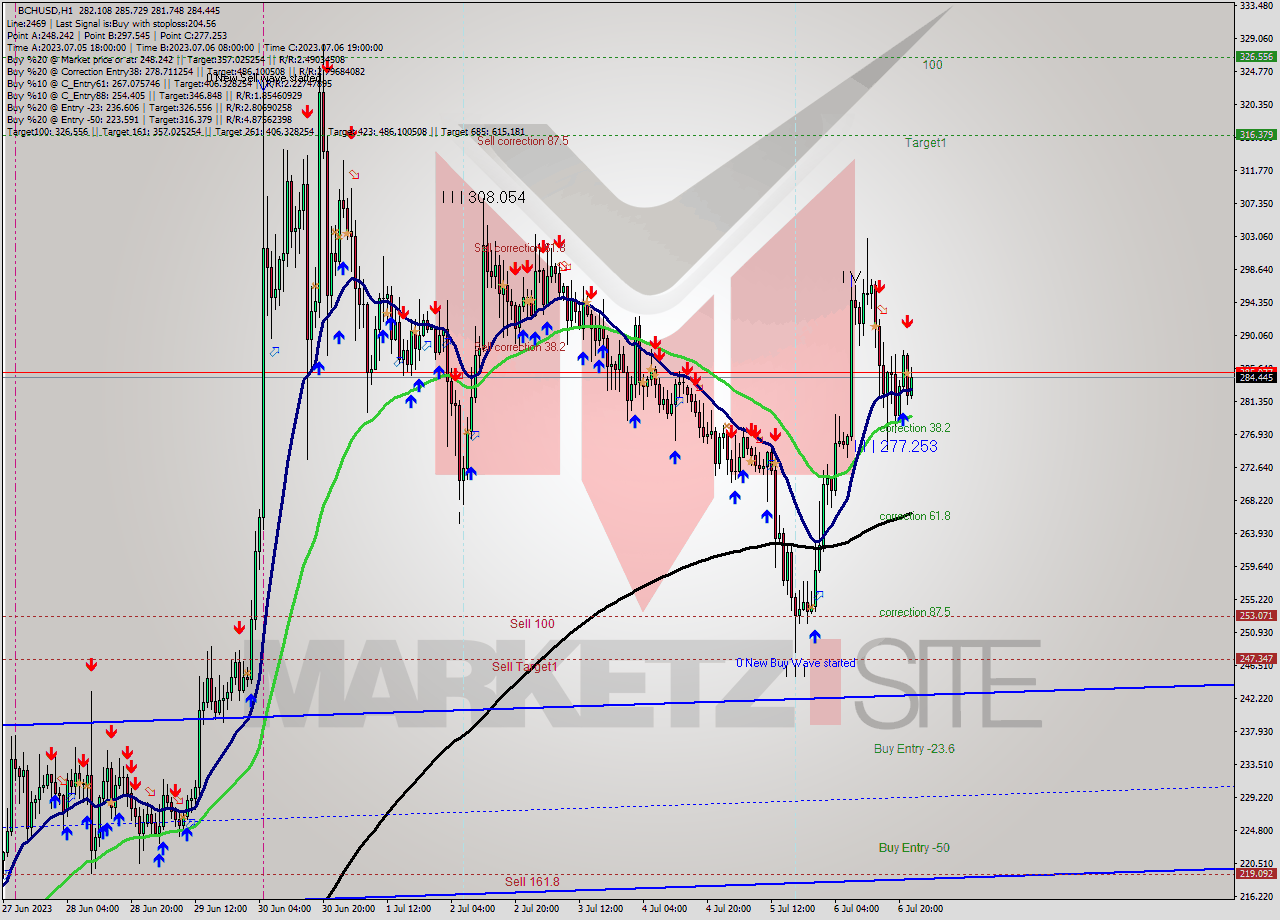Click the blue 'I I I 277.253' label

pyautogui.click(x=897, y=446)
